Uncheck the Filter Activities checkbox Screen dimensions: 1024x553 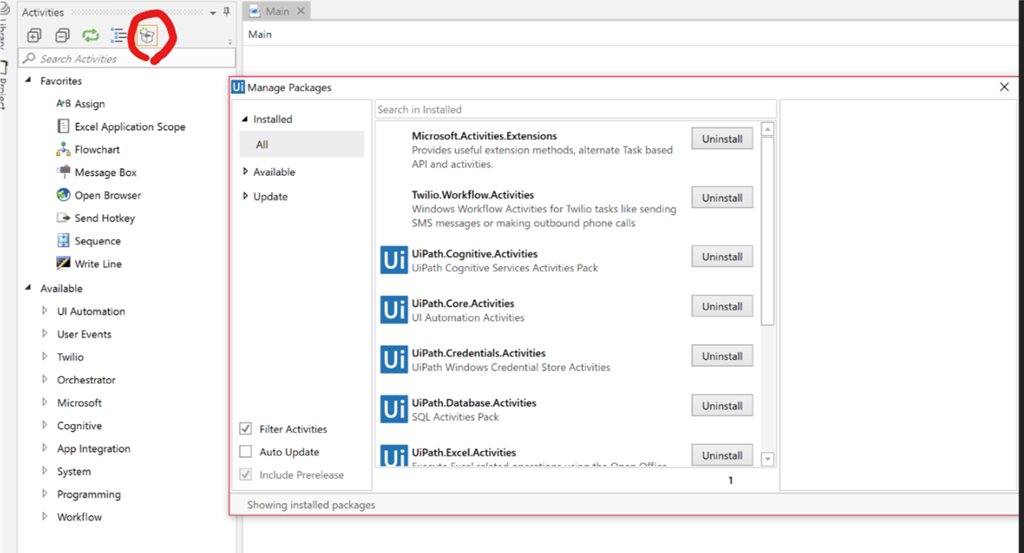pos(246,428)
